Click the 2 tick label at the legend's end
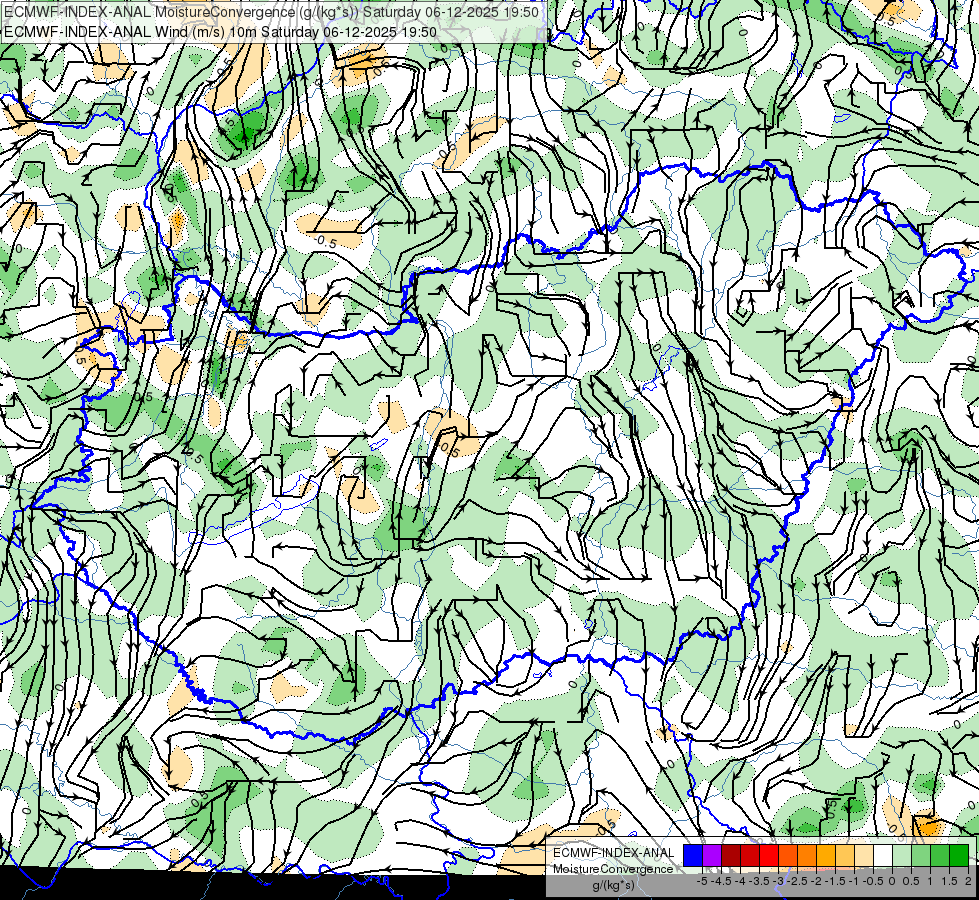 click(968, 881)
